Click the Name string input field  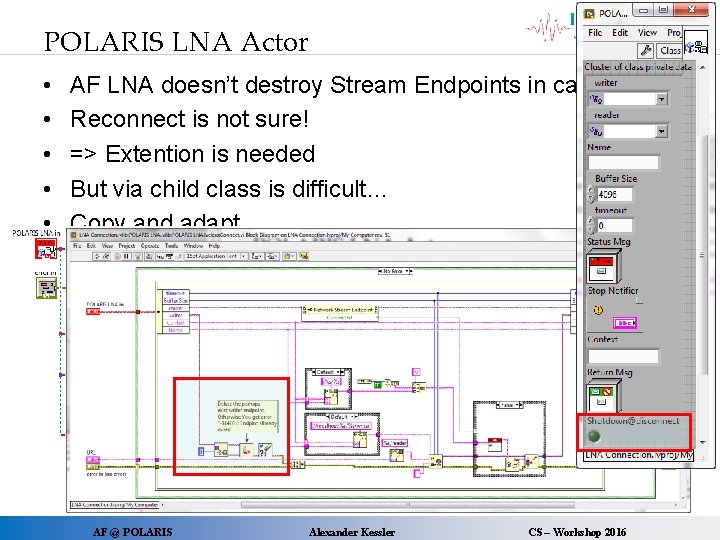coord(623,162)
